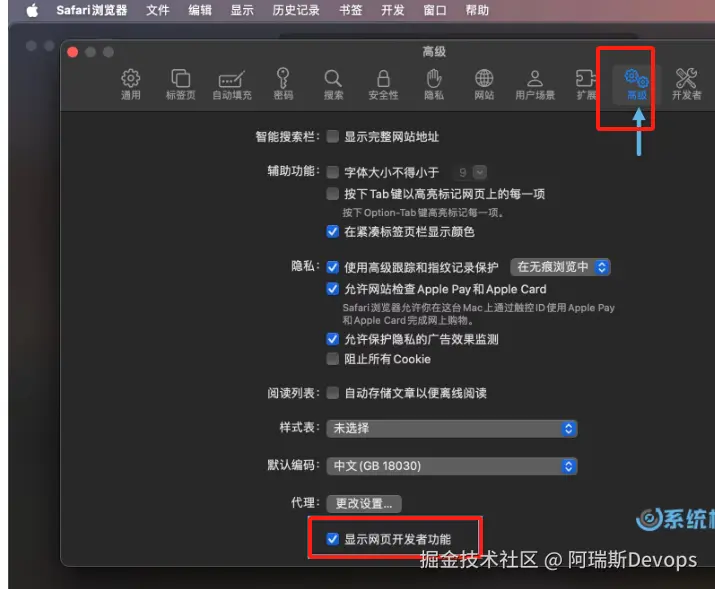Viewport: 715px width, 589px height.
Task: Open the 开发者 (Developer) tools tab
Action: (x=686, y=84)
